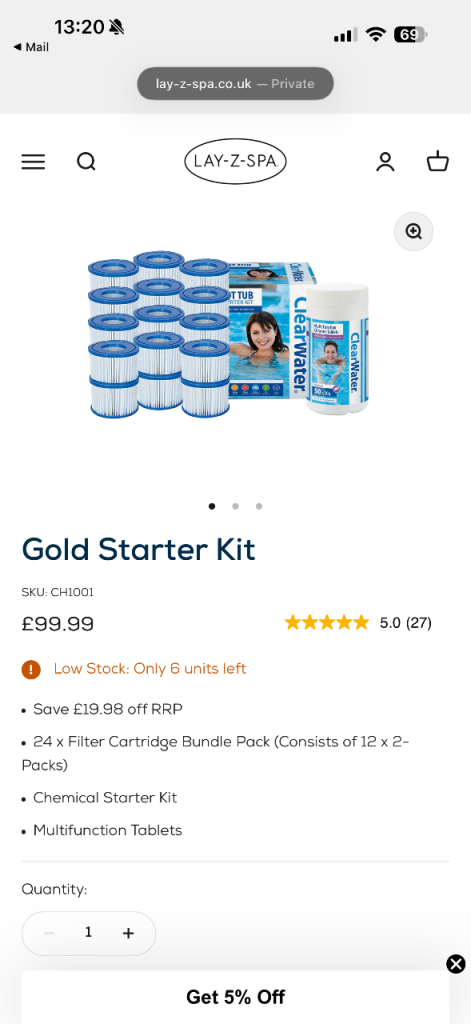Zoom the product image with magnifier button
Screen dimensions: 471x1024
(414, 231)
